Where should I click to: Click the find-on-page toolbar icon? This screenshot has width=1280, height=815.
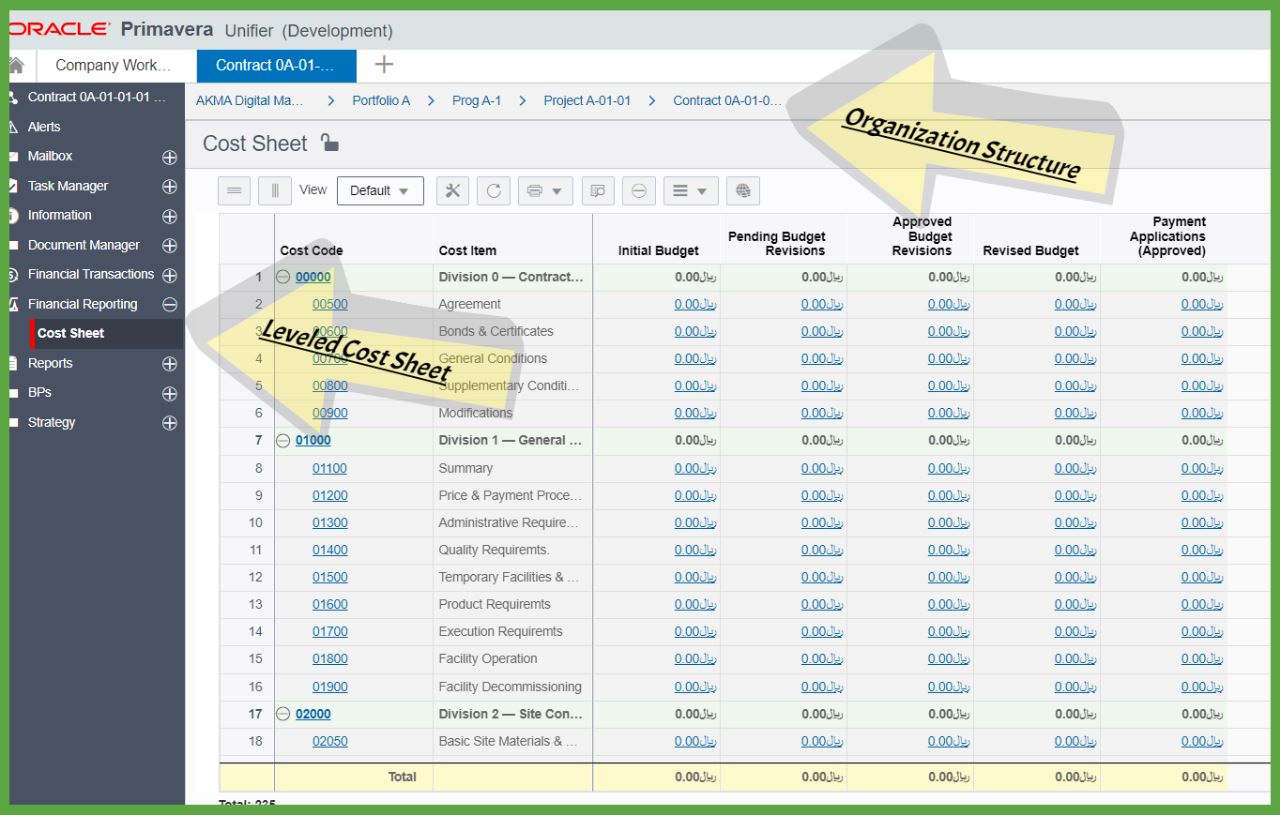click(598, 191)
